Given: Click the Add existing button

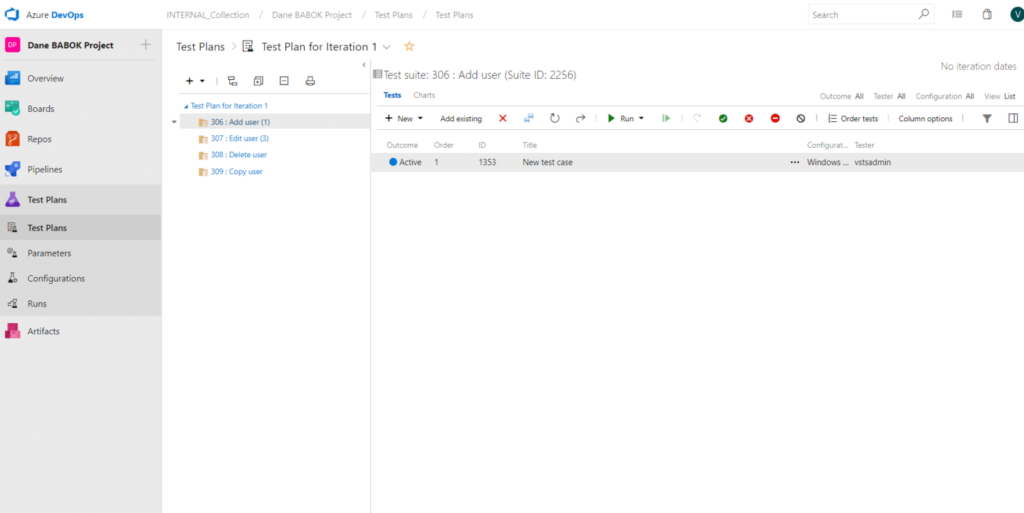Looking at the screenshot, I should pos(461,118).
